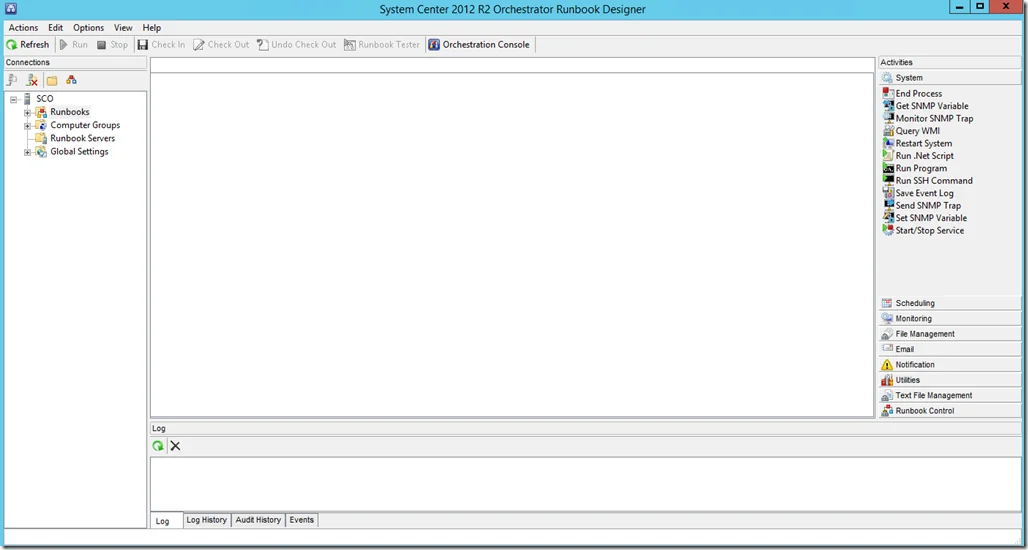The height and width of the screenshot is (550, 1028).
Task: Open the Orchestration Console
Action: tap(479, 45)
